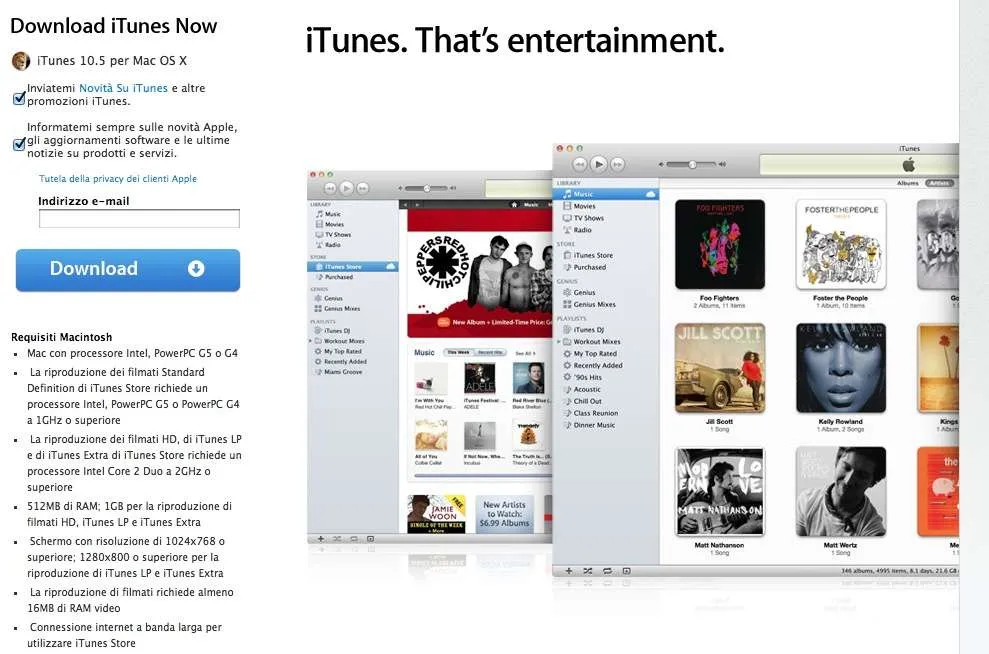Open Jamie Woon Single of the Week banner
This screenshot has width=989, height=654.
[436, 514]
